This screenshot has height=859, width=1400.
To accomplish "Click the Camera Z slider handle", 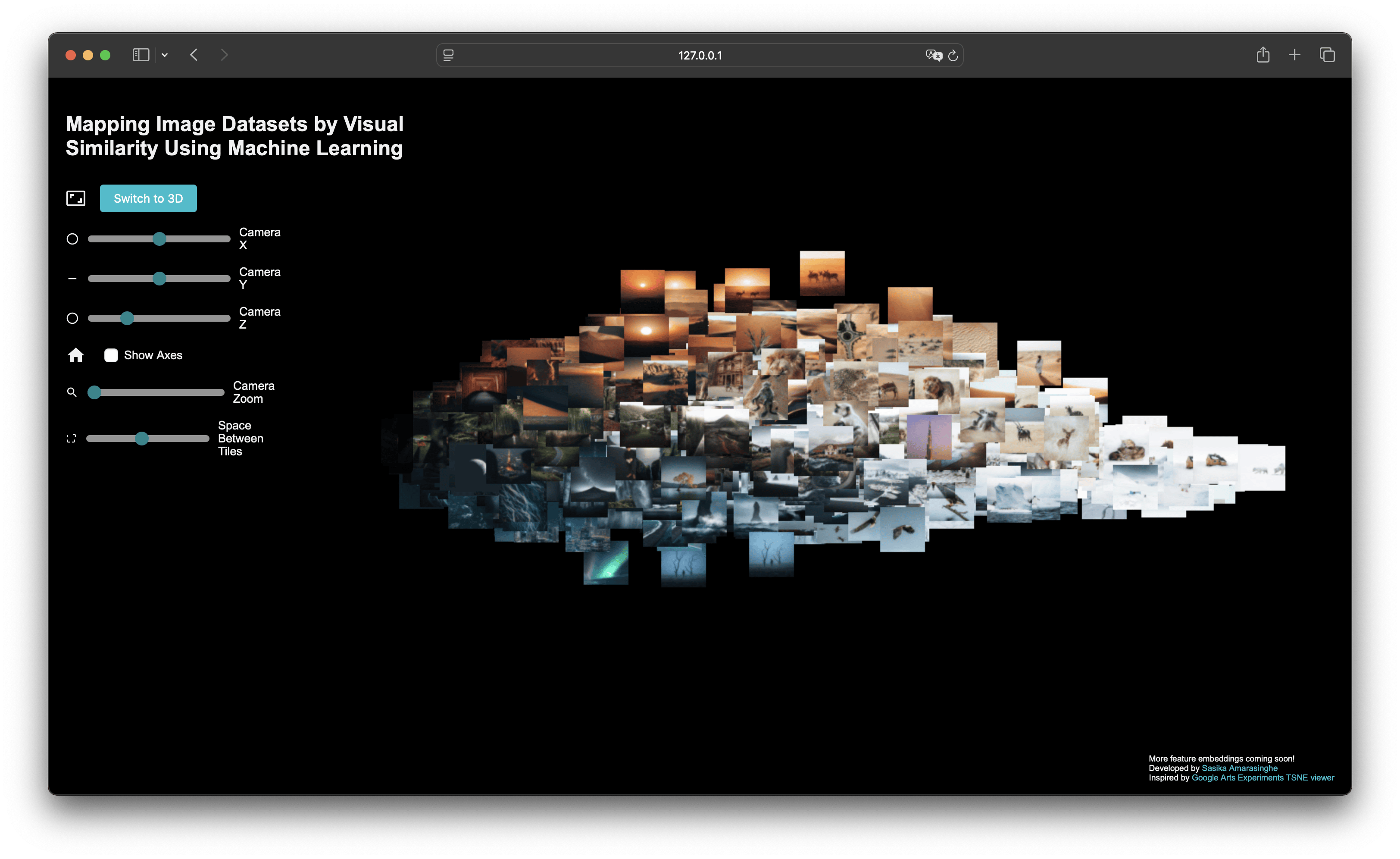I will 127,318.
